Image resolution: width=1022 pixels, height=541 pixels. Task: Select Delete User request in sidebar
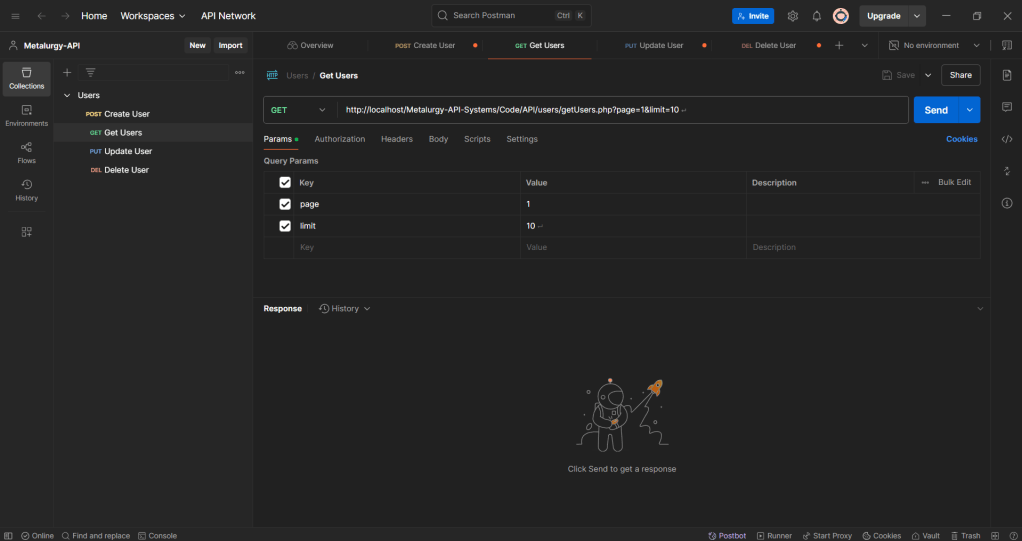126,170
